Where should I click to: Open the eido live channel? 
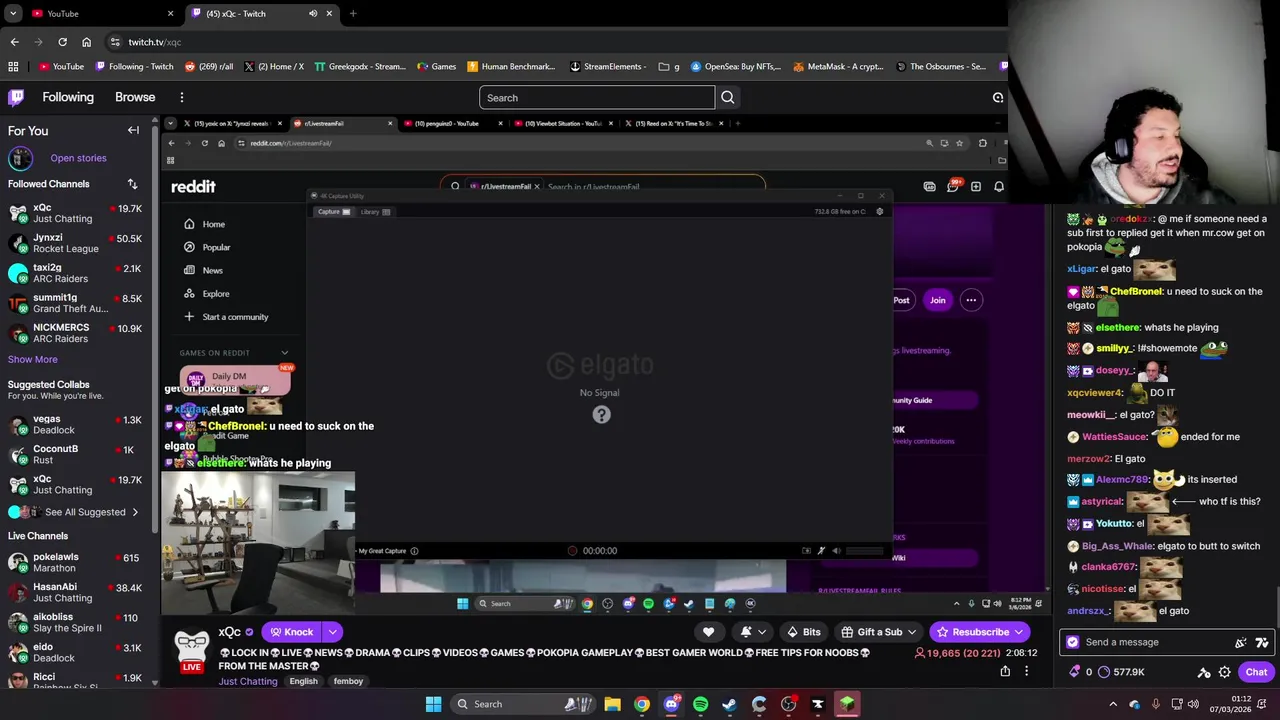[x=76, y=653]
